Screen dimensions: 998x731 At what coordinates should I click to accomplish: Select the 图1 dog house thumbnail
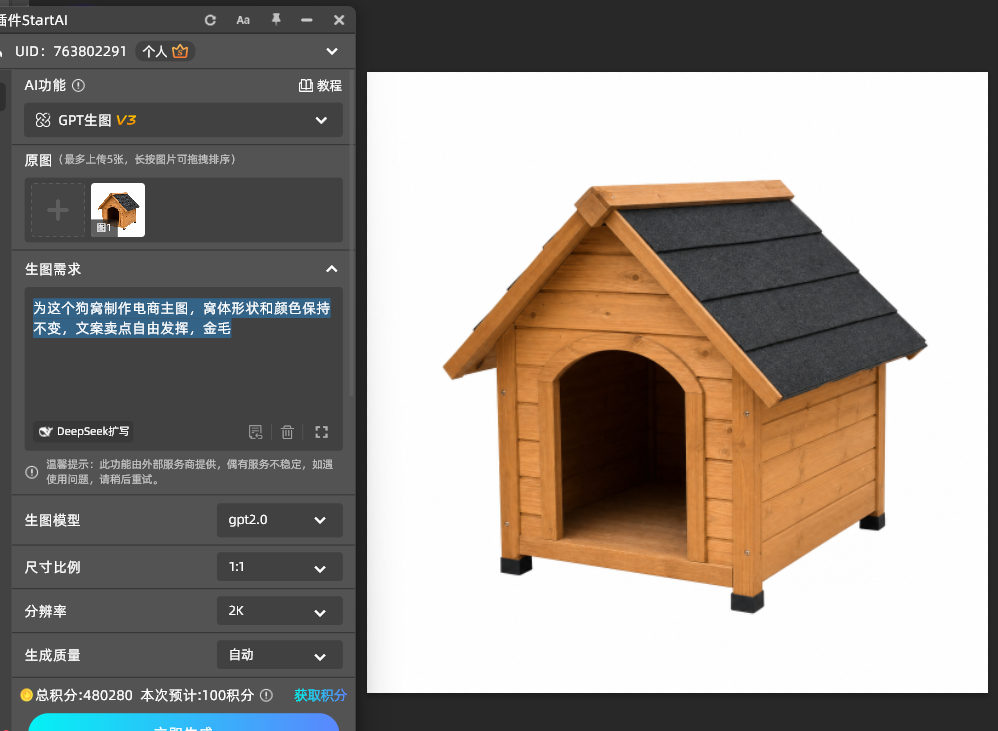118,210
